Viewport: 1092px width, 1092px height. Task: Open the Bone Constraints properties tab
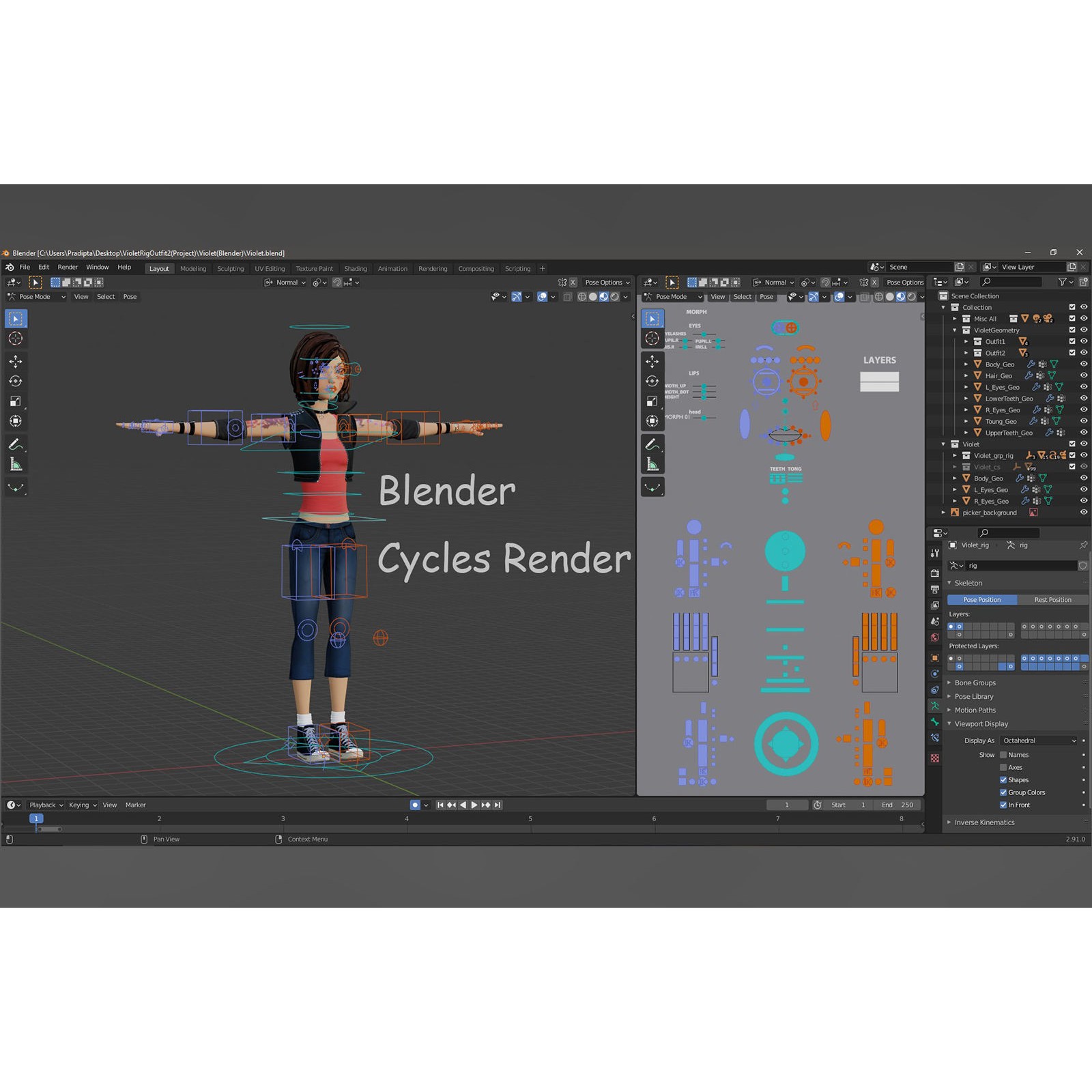point(935,738)
